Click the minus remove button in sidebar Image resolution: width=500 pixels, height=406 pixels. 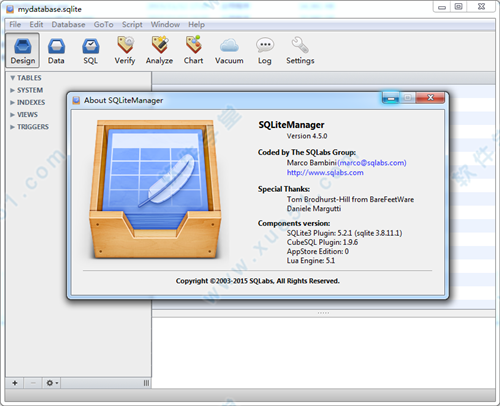33,383
